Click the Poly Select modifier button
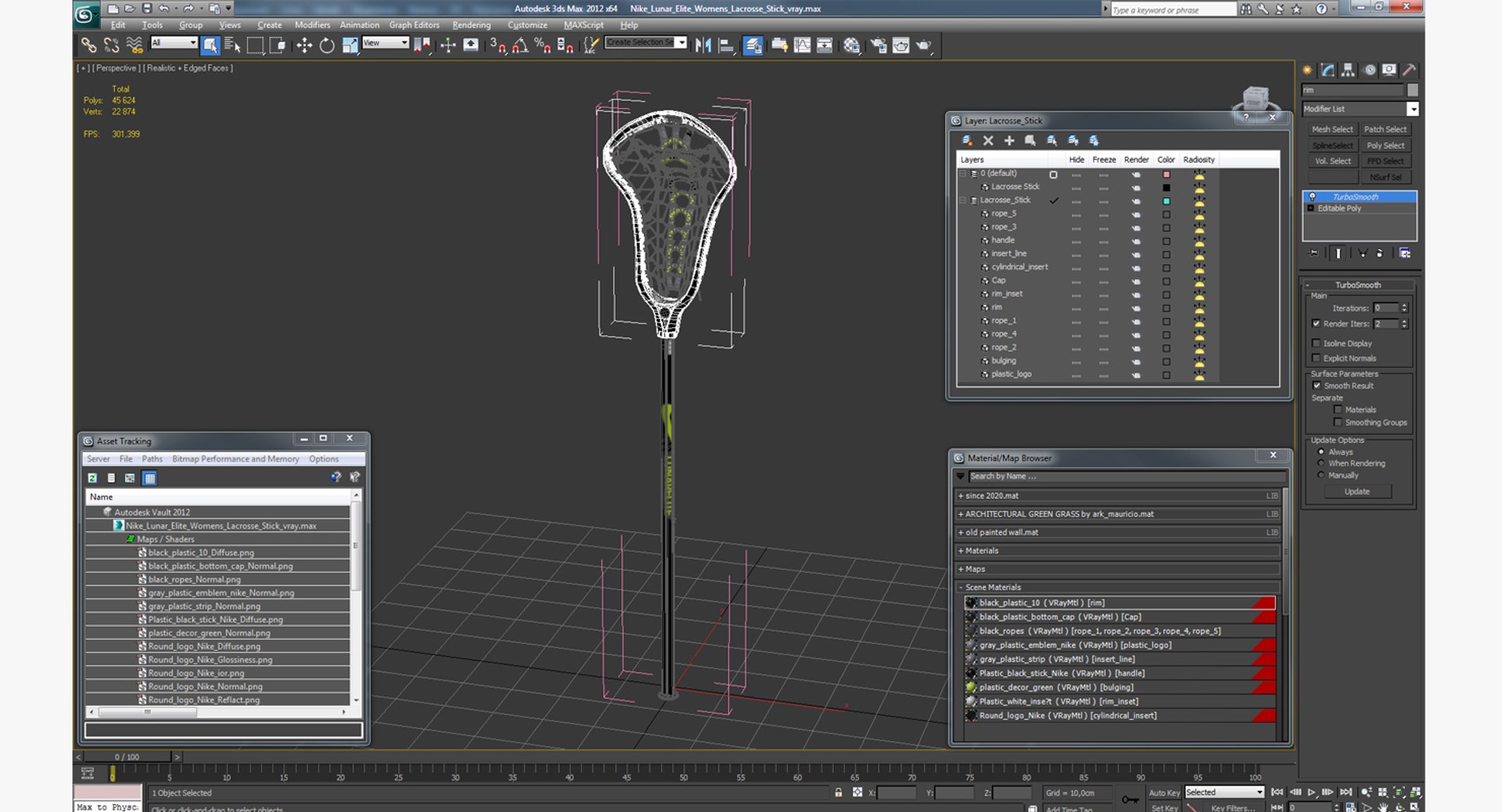This screenshot has width=1502, height=812. point(1385,146)
